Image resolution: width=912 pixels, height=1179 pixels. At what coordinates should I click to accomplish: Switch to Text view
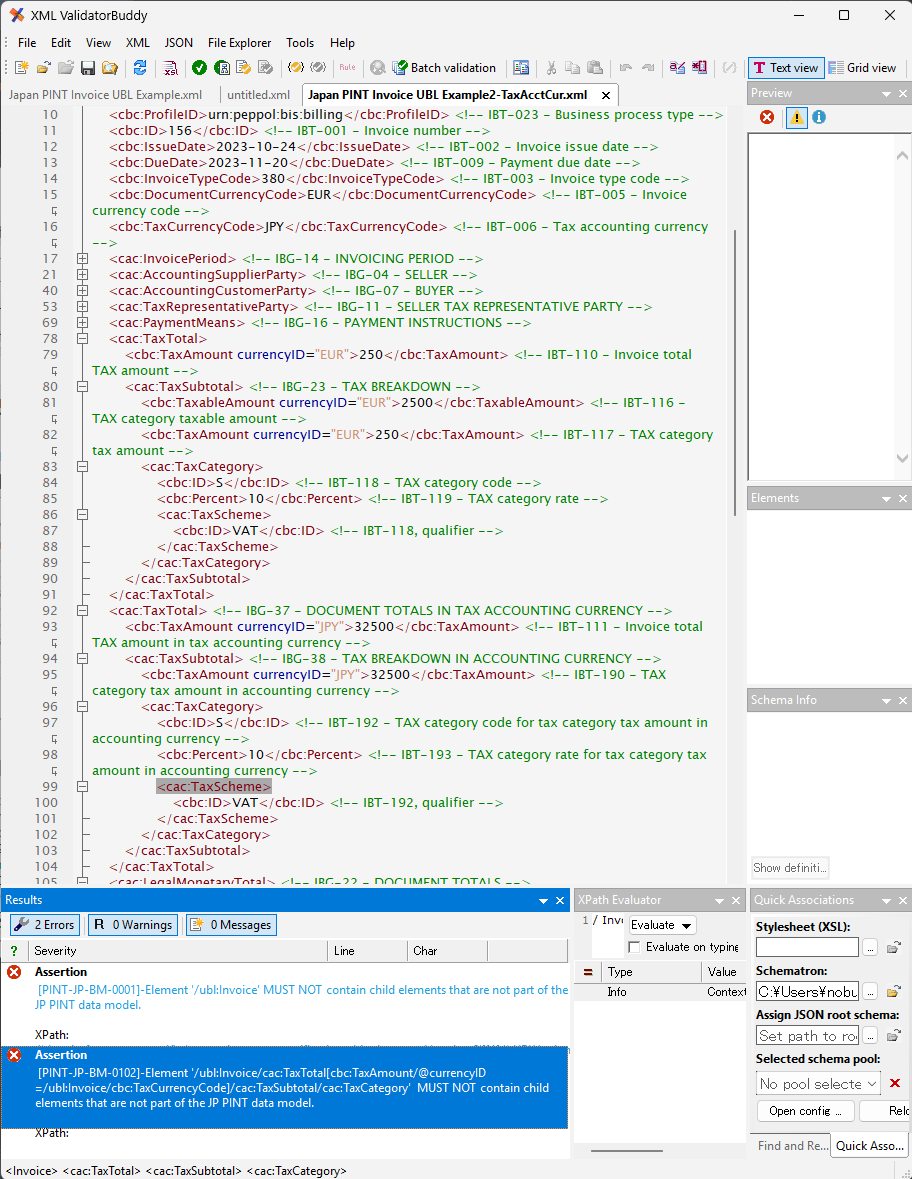click(786, 68)
